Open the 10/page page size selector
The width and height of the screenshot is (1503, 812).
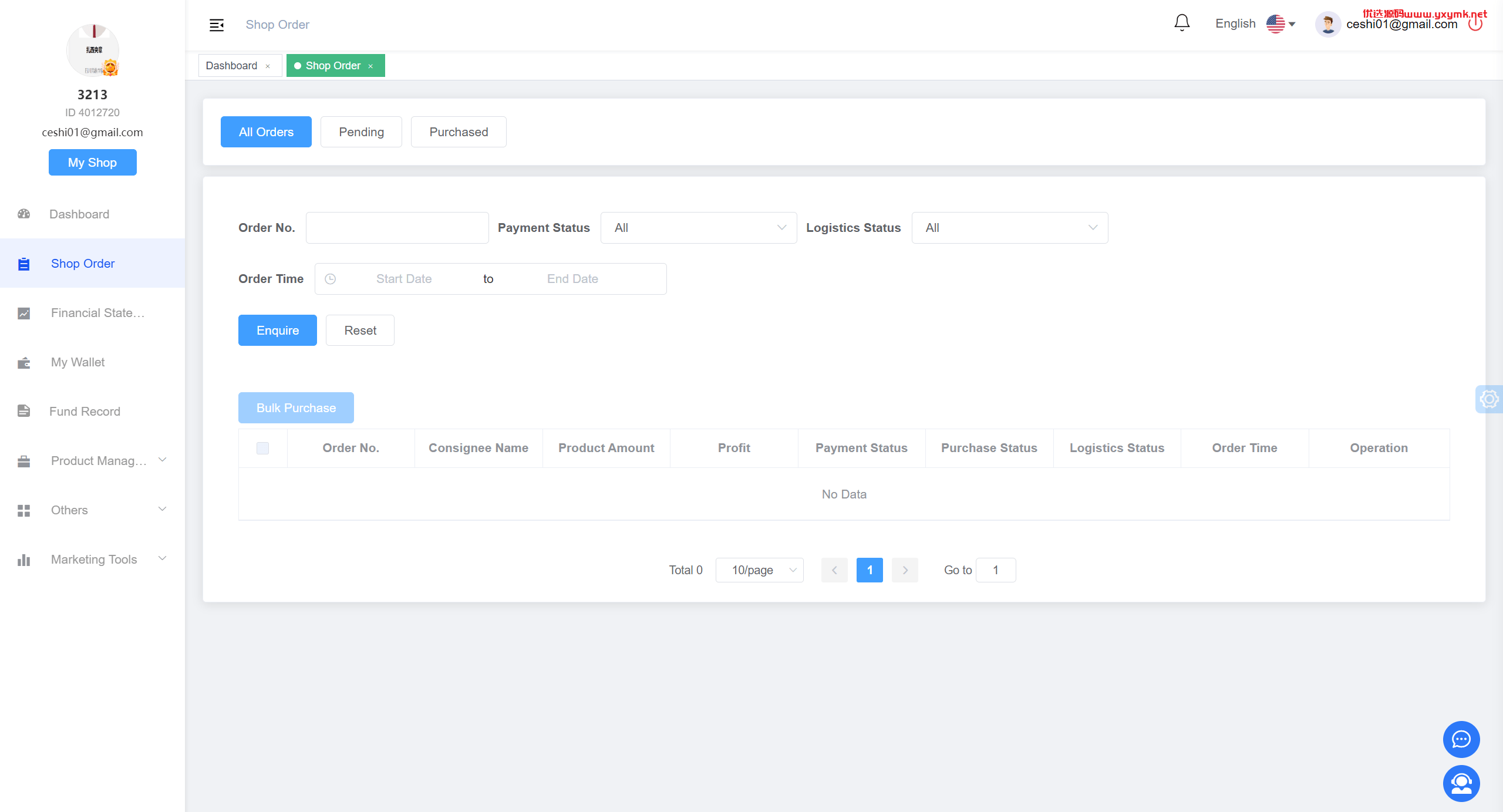tap(759, 570)
